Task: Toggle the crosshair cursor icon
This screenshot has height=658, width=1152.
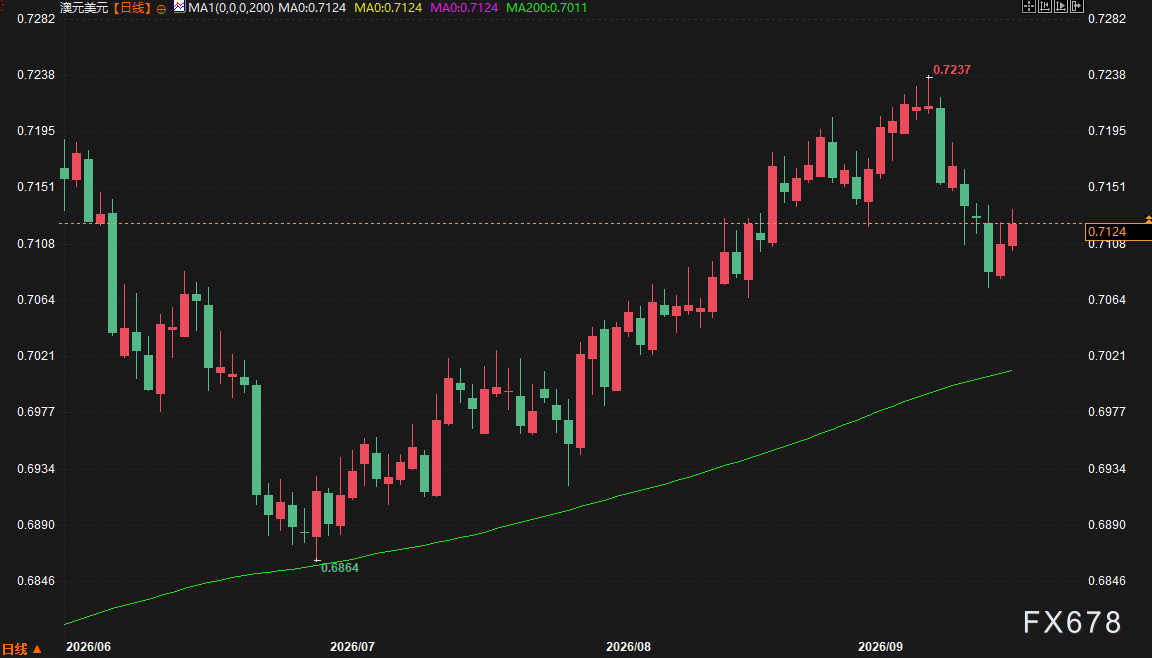Action: pyautogui.click(x=1029, y=6)
